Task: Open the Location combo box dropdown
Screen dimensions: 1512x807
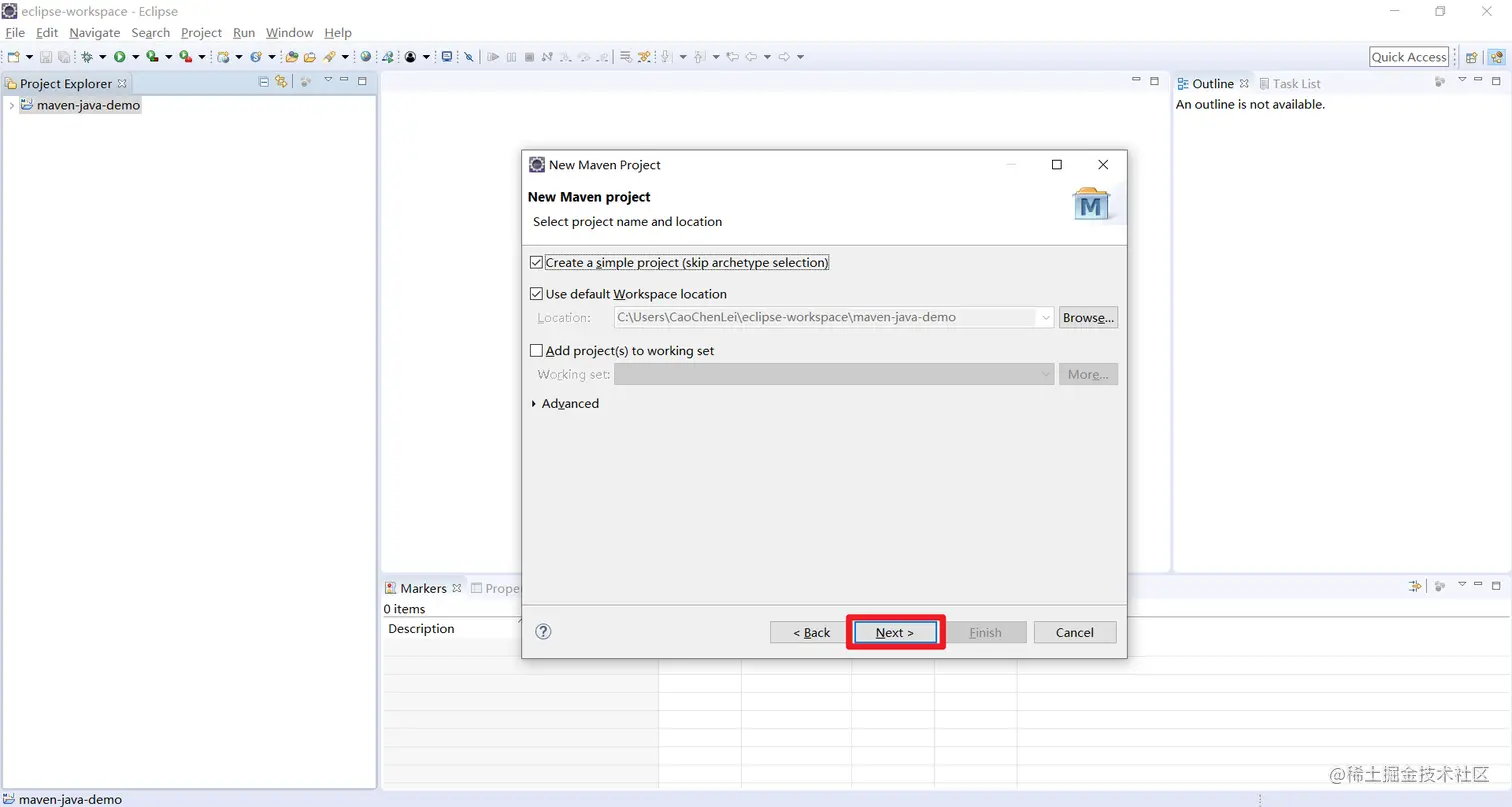Action: [1046, 318]
